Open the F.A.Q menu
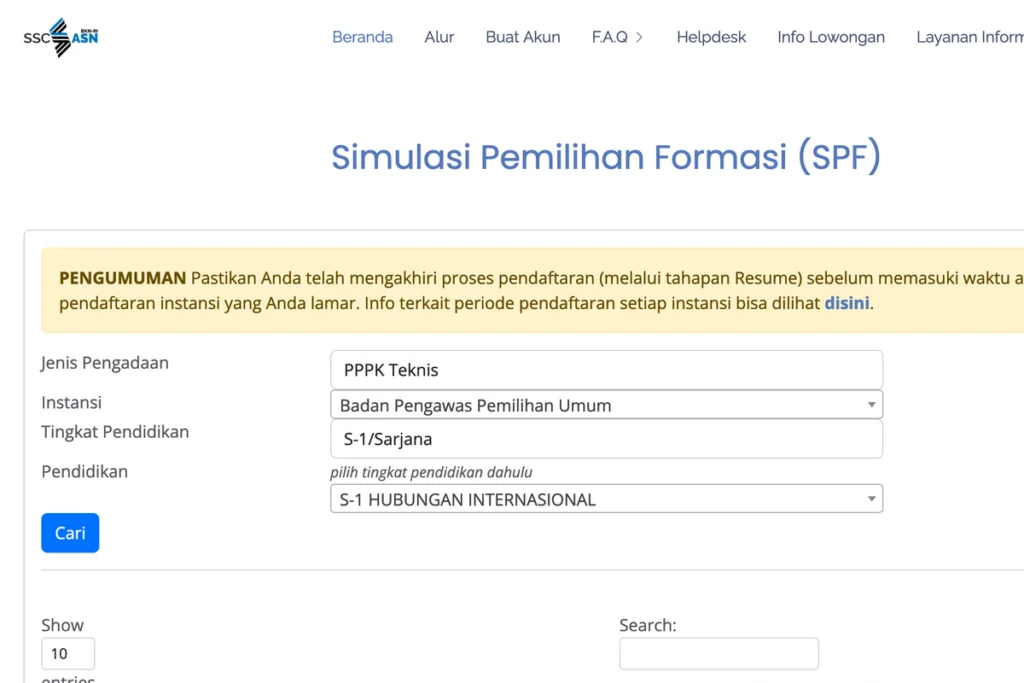This screenshot has height=683, width=1024. [609, 37]
